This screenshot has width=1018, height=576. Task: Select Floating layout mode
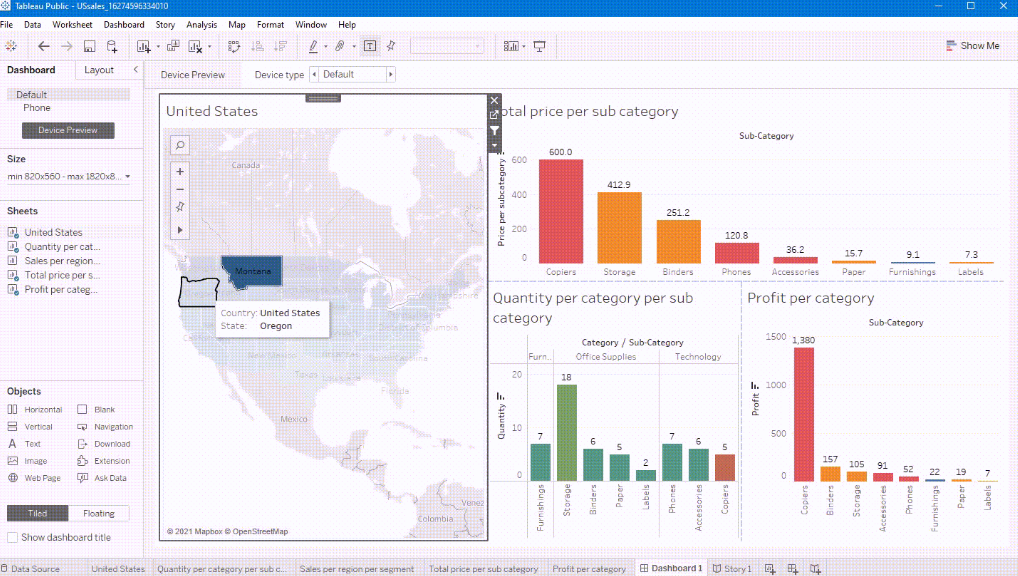(x=99, y=513)
